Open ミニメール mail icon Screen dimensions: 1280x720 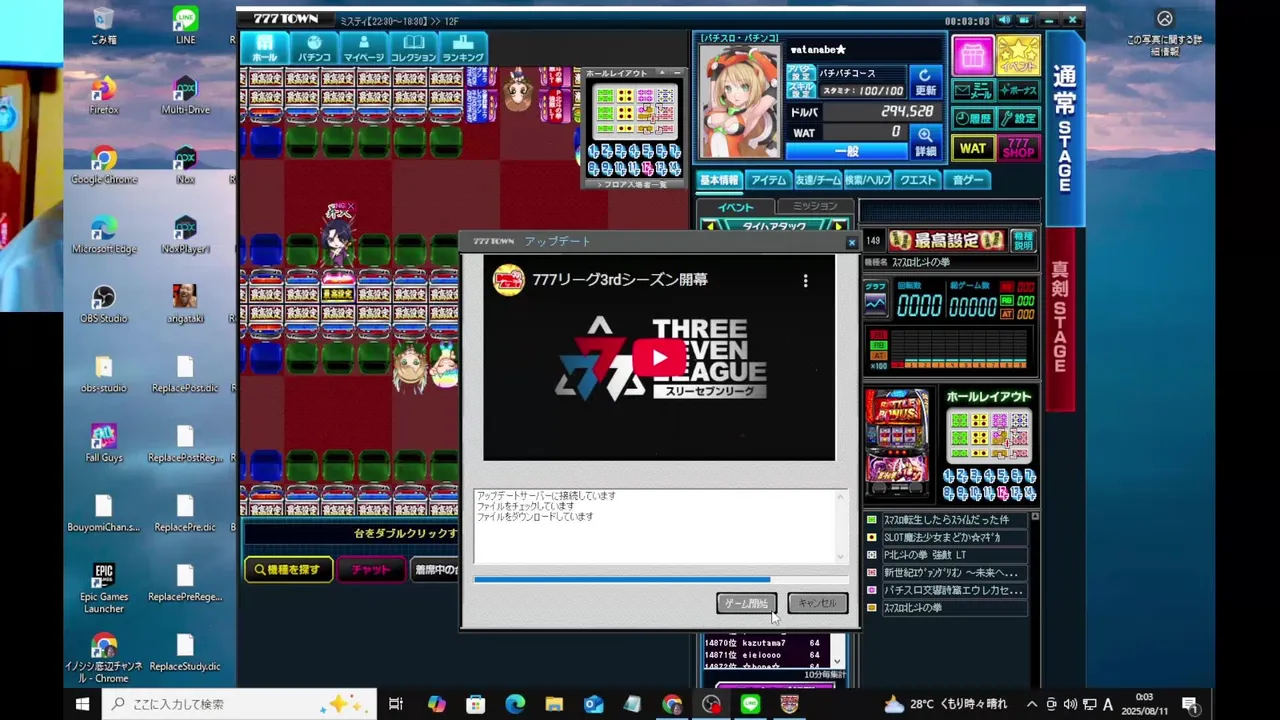click(x=972, y=91)
